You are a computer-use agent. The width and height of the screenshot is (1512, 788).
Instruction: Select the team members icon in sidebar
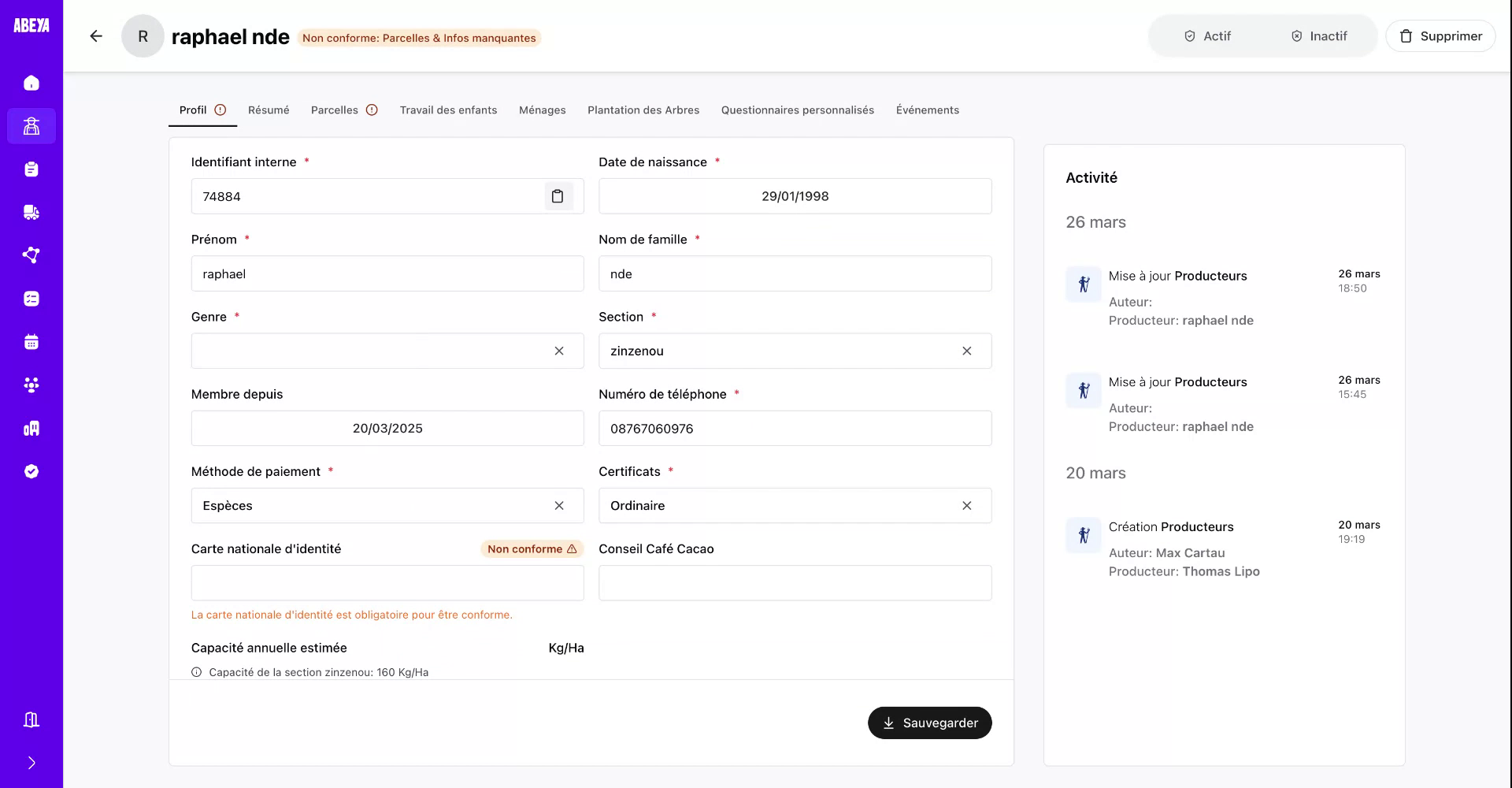point(31,385)
